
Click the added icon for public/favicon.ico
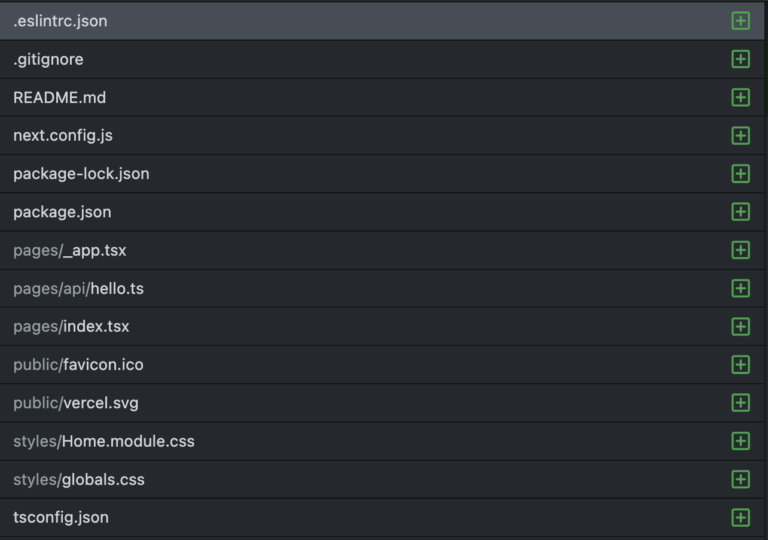[740, 365]
